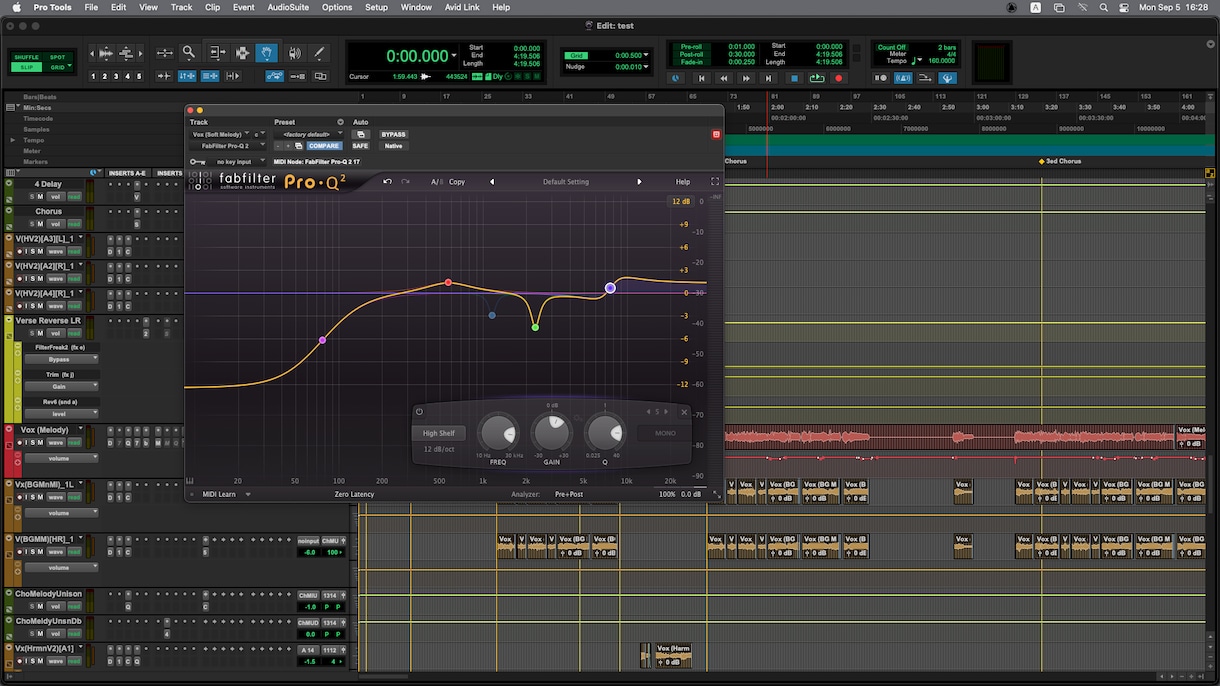
Task: Open the Avid Link menu
Action: 461,7
